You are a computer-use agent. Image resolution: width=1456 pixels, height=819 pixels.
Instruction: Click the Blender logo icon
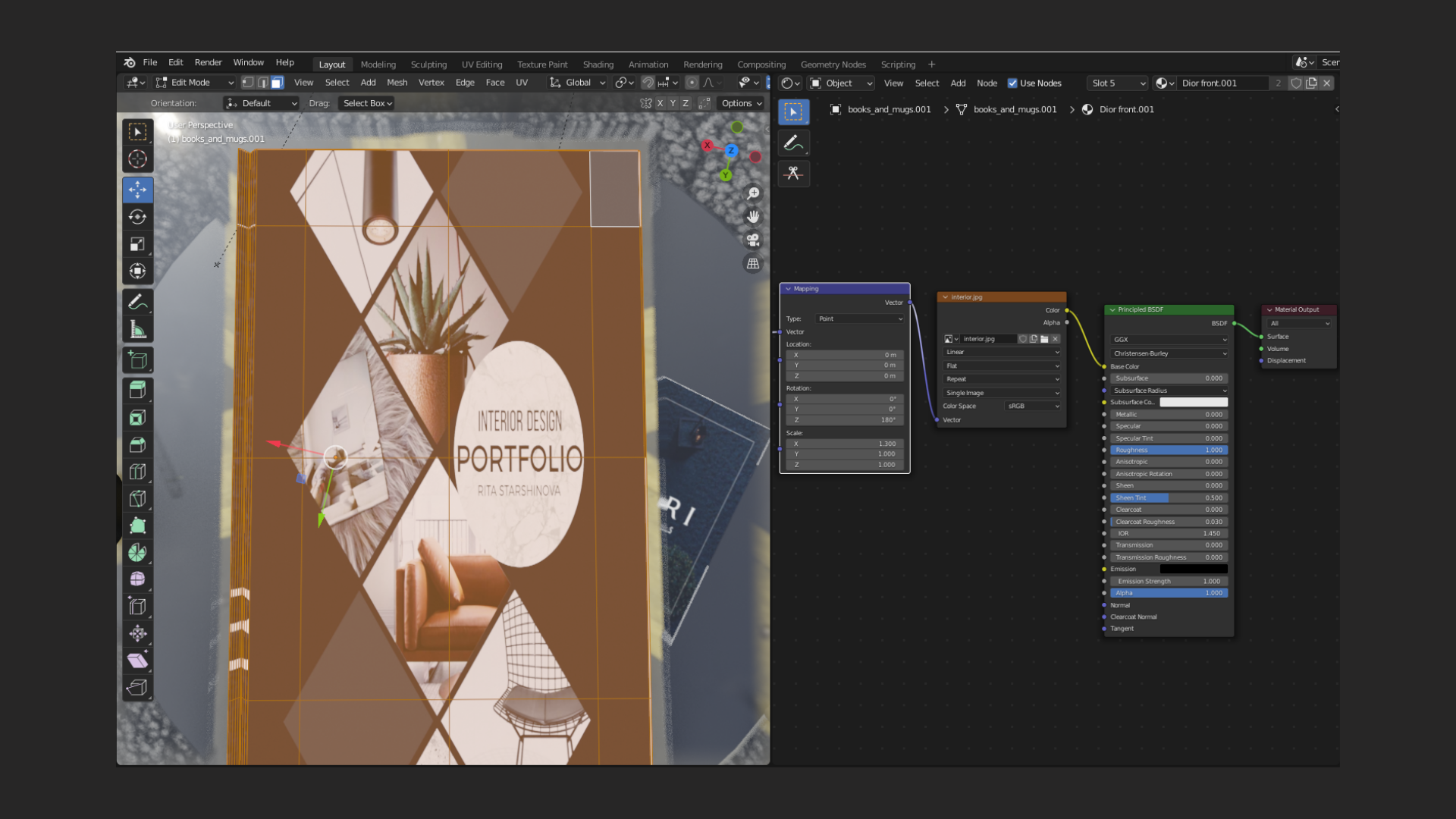pos(130,62)
